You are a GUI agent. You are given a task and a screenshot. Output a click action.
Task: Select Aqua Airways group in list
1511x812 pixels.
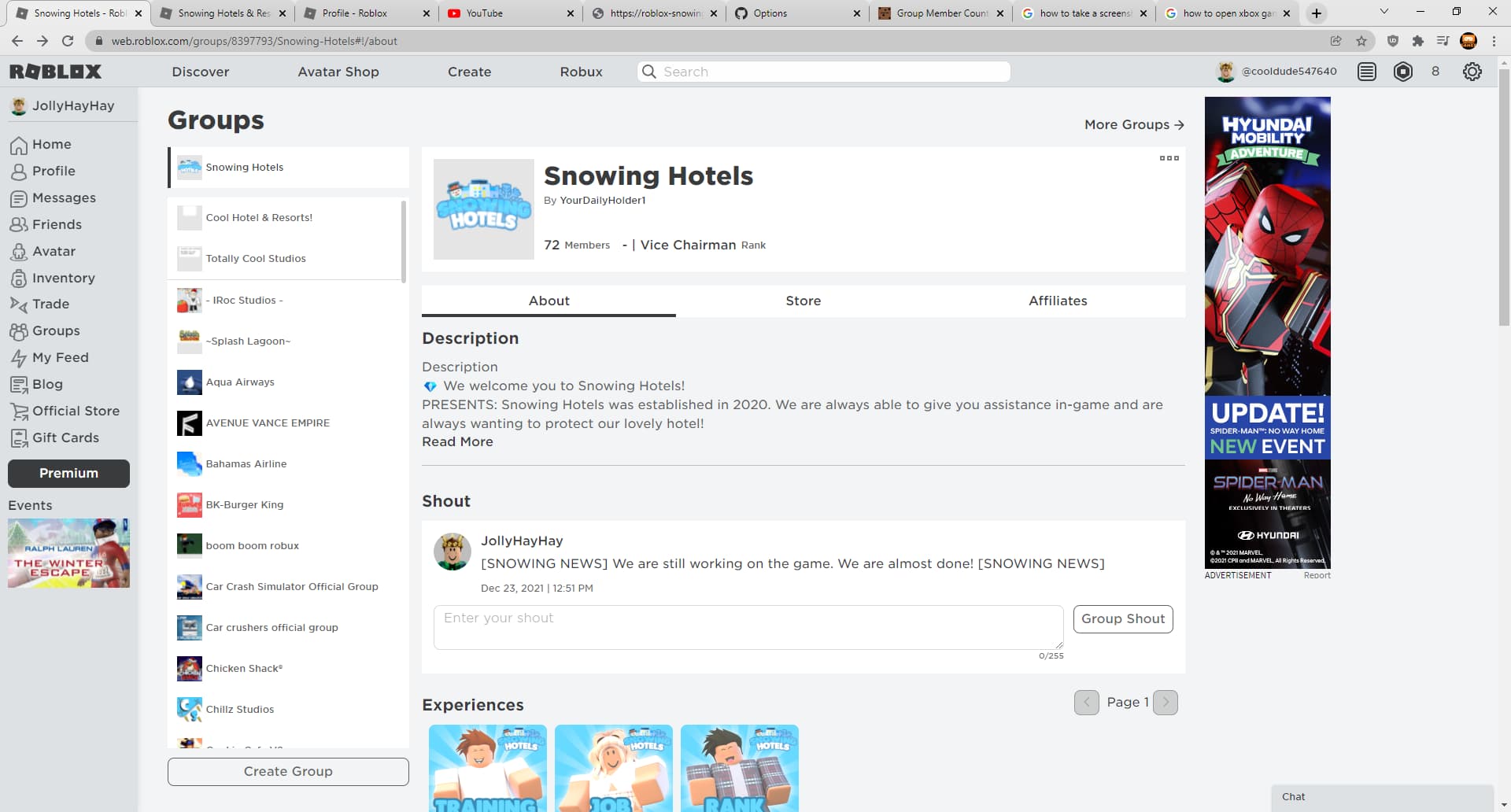(288, 382)
